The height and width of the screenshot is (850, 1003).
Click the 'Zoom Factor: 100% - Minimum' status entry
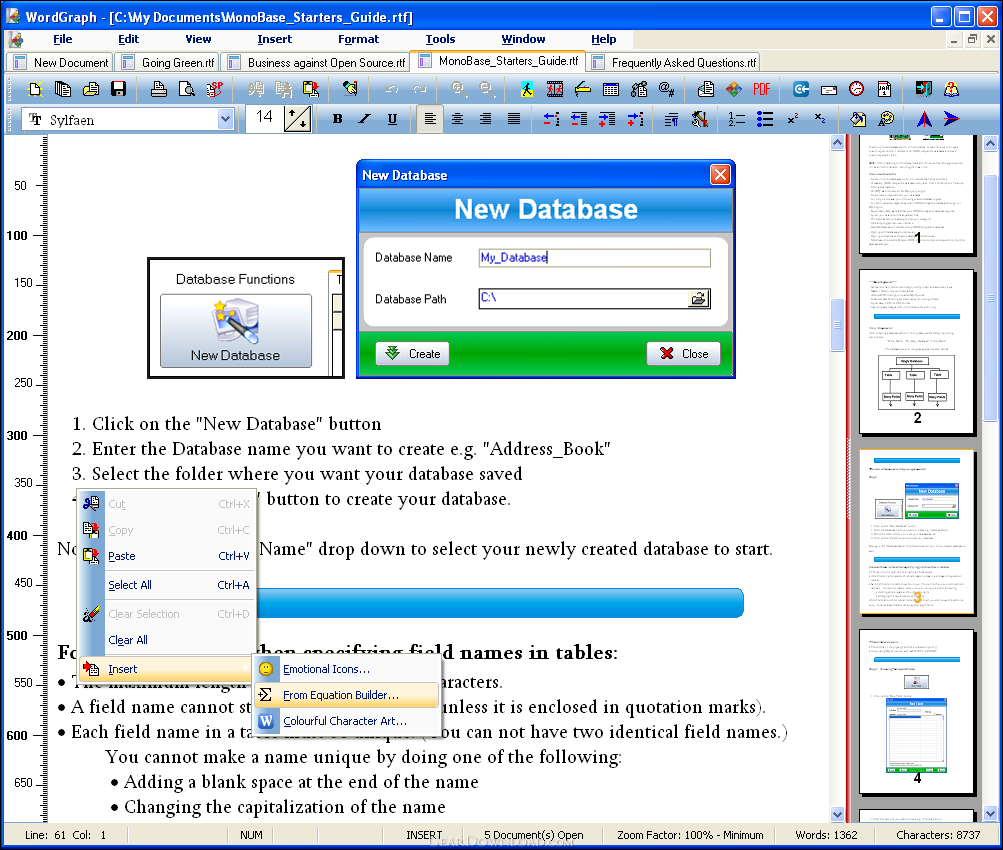pyautogui.click(x=690, y=835)
